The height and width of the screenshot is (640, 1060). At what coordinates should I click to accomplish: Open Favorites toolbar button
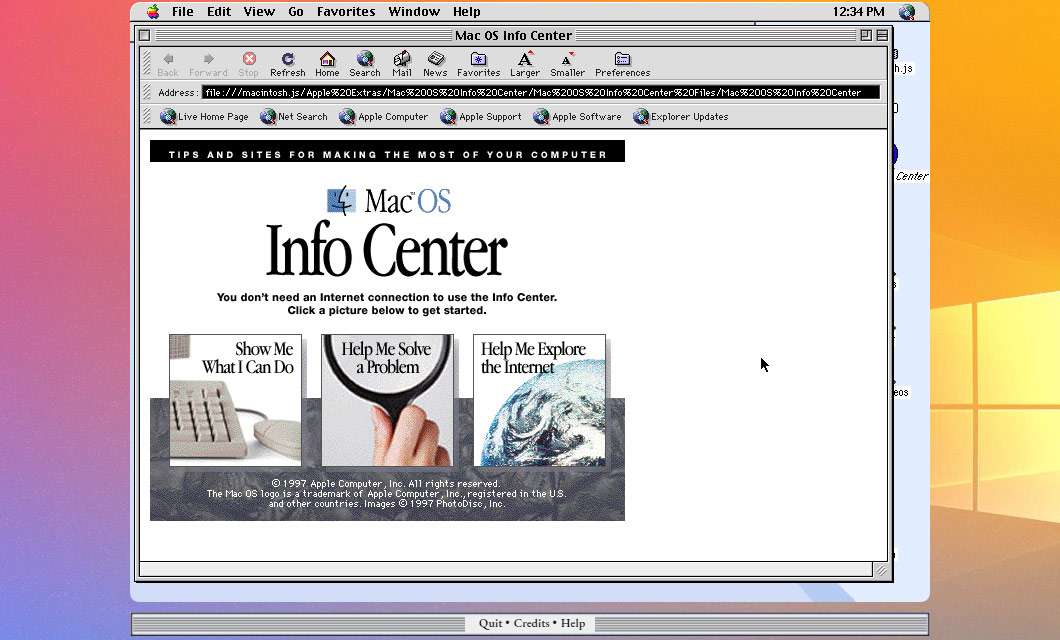(x=479, y=64)
